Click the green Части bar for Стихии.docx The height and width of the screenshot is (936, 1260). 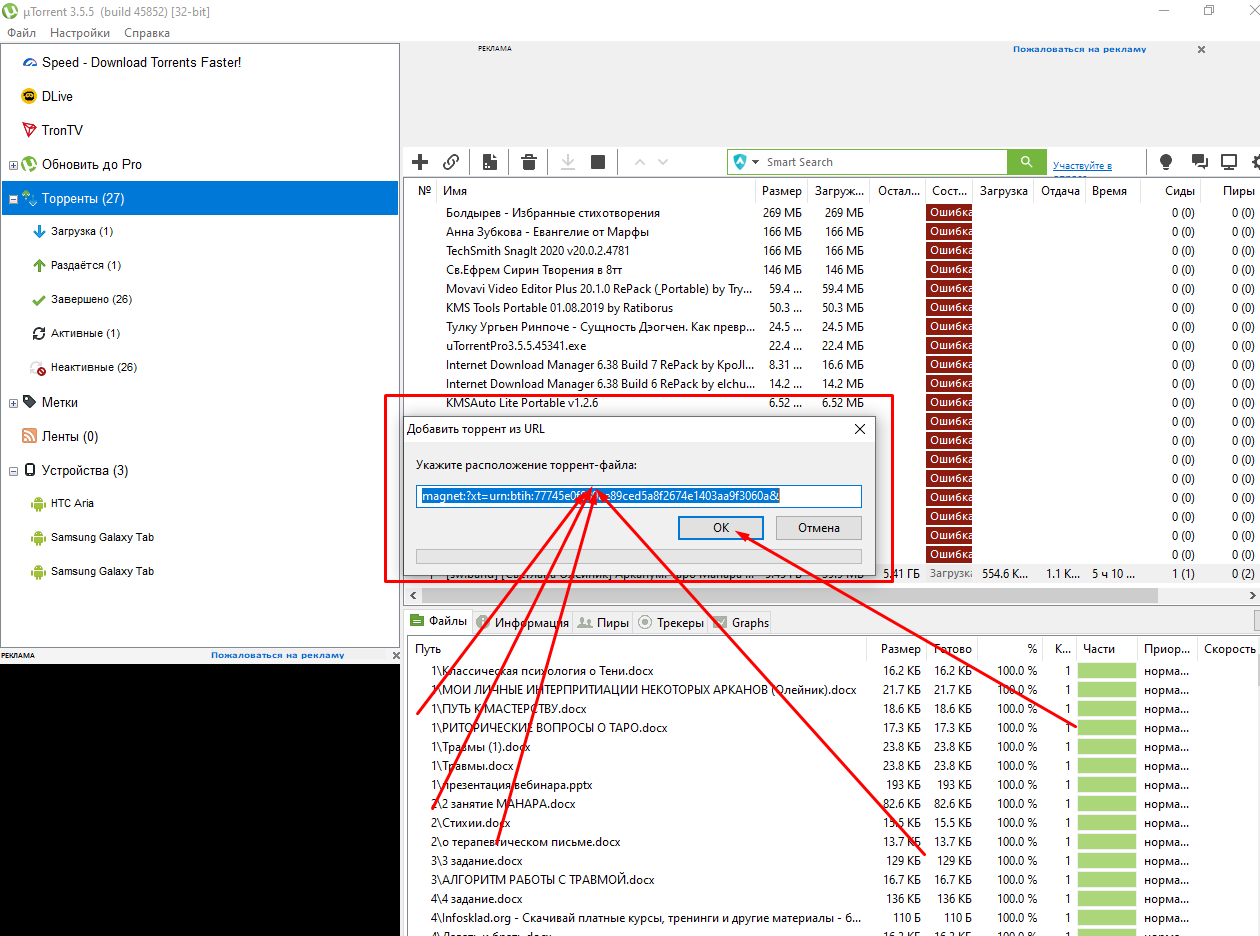click(1107, 823)
